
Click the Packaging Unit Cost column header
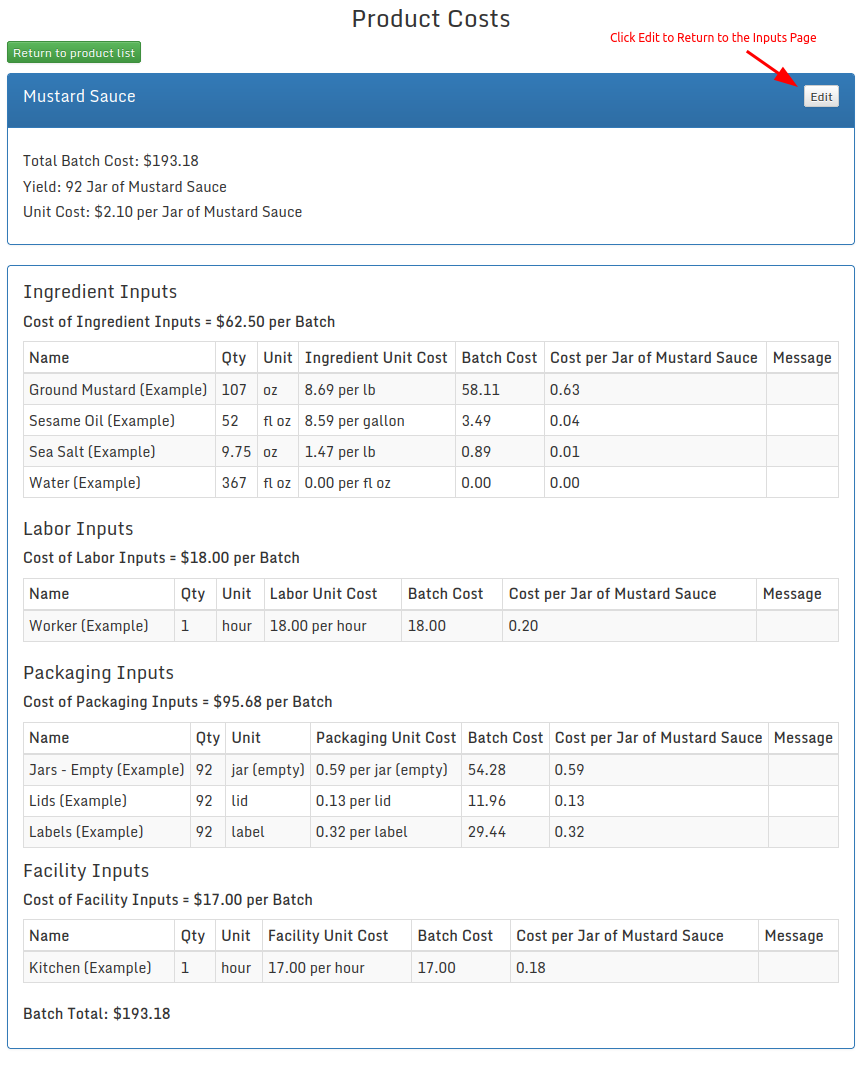click(386, 738)
